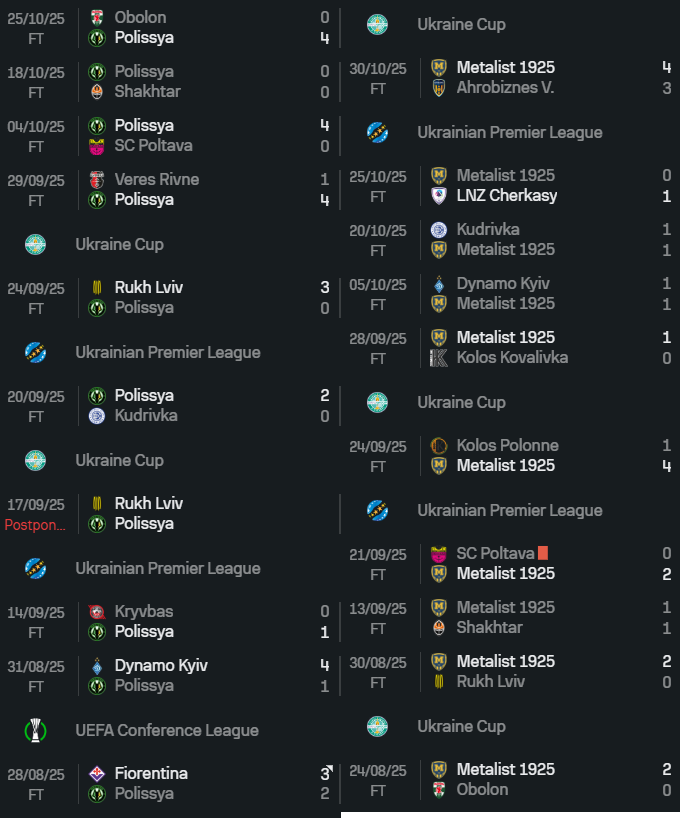Select the LNZ Cherkasy team name
The height and width of the screenshot is (818, 680).
[507, 196]
